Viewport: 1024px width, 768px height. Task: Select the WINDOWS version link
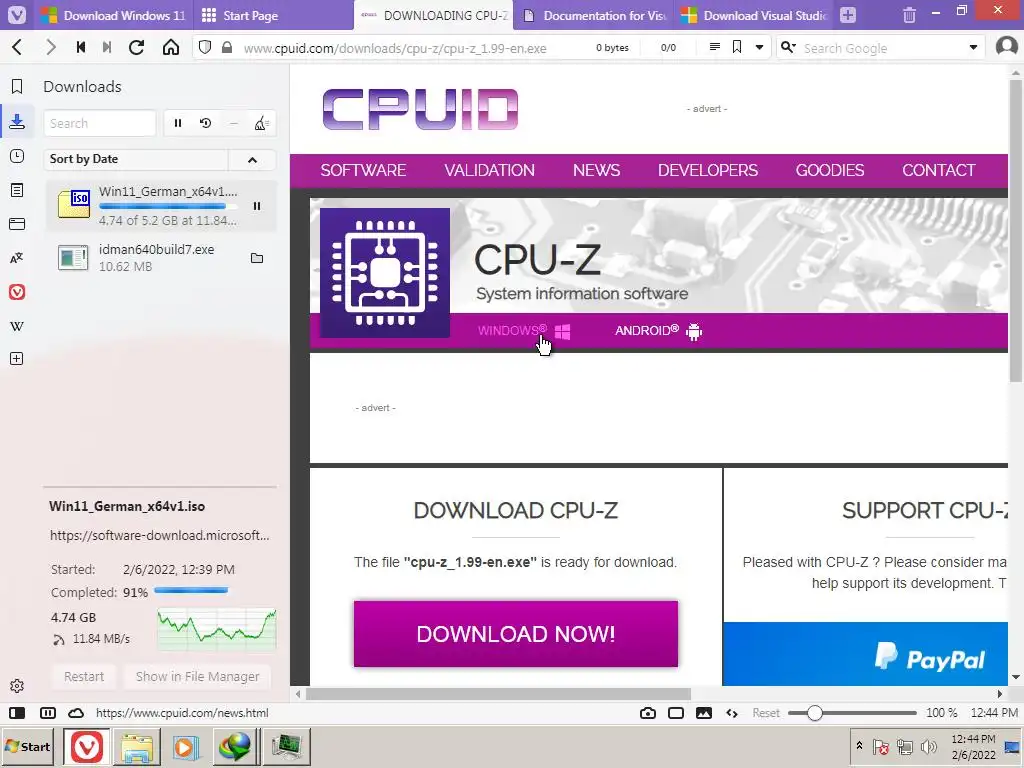point(524,331)
